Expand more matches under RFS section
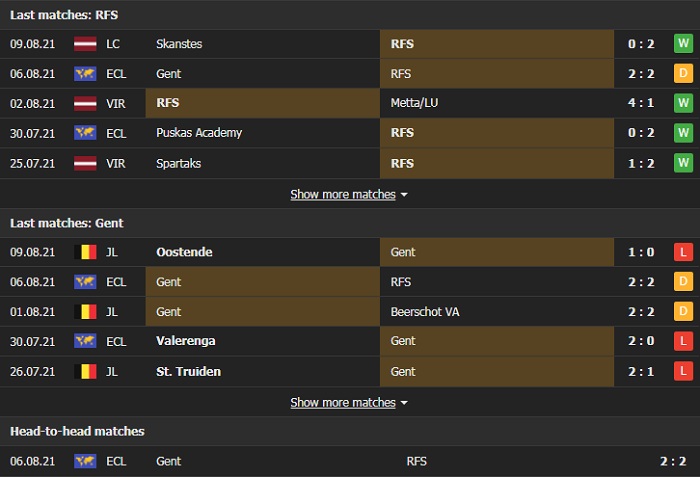The width and height of the screenshot is (700, 477). (x=343, y=194)
